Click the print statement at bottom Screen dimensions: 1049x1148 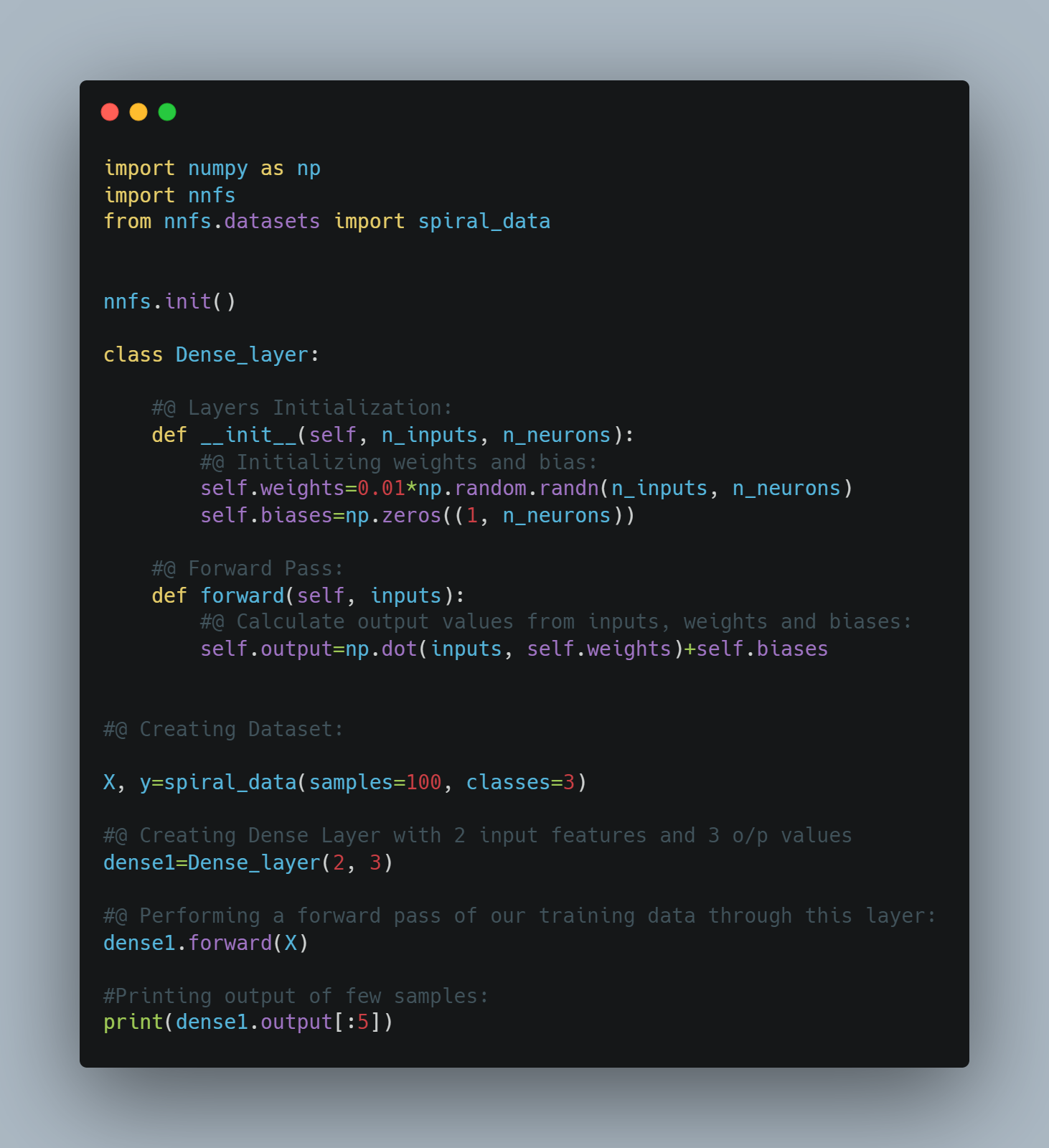[248, 1022]
